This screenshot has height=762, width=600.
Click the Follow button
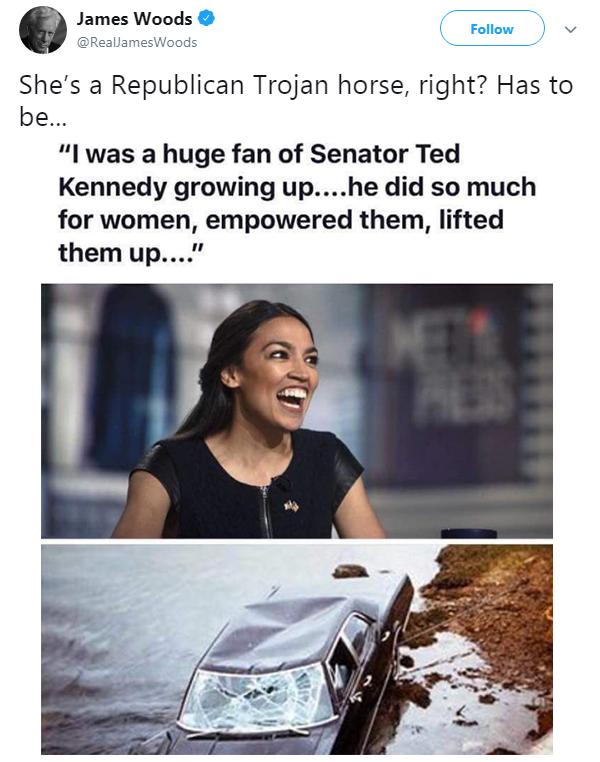pos(492,29)
